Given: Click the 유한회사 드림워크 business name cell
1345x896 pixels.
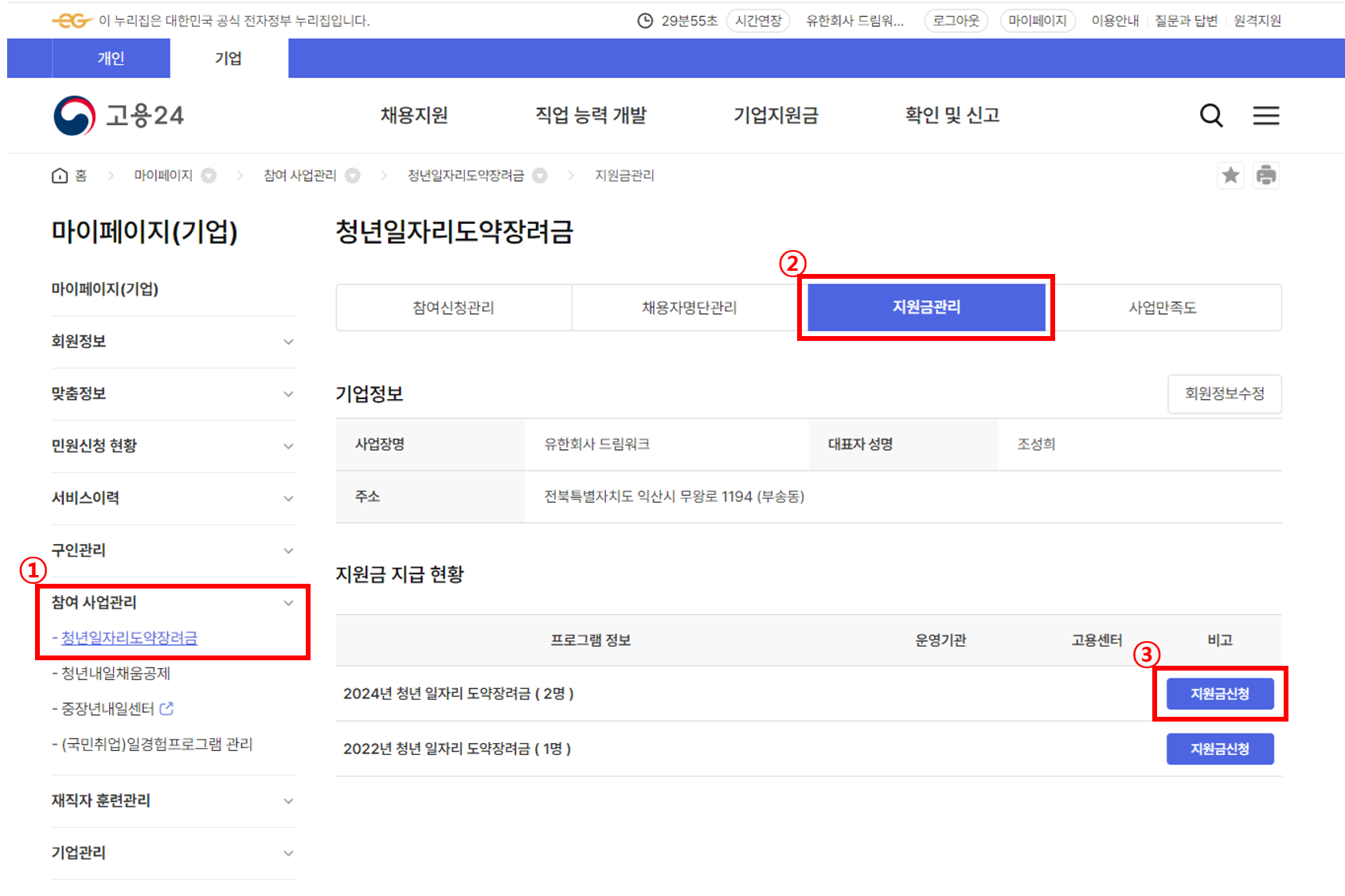Looking at the screenshot, I should pos(597,444).
